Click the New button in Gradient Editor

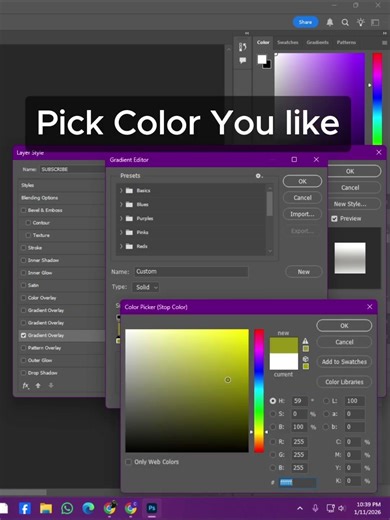coord(304,272)
